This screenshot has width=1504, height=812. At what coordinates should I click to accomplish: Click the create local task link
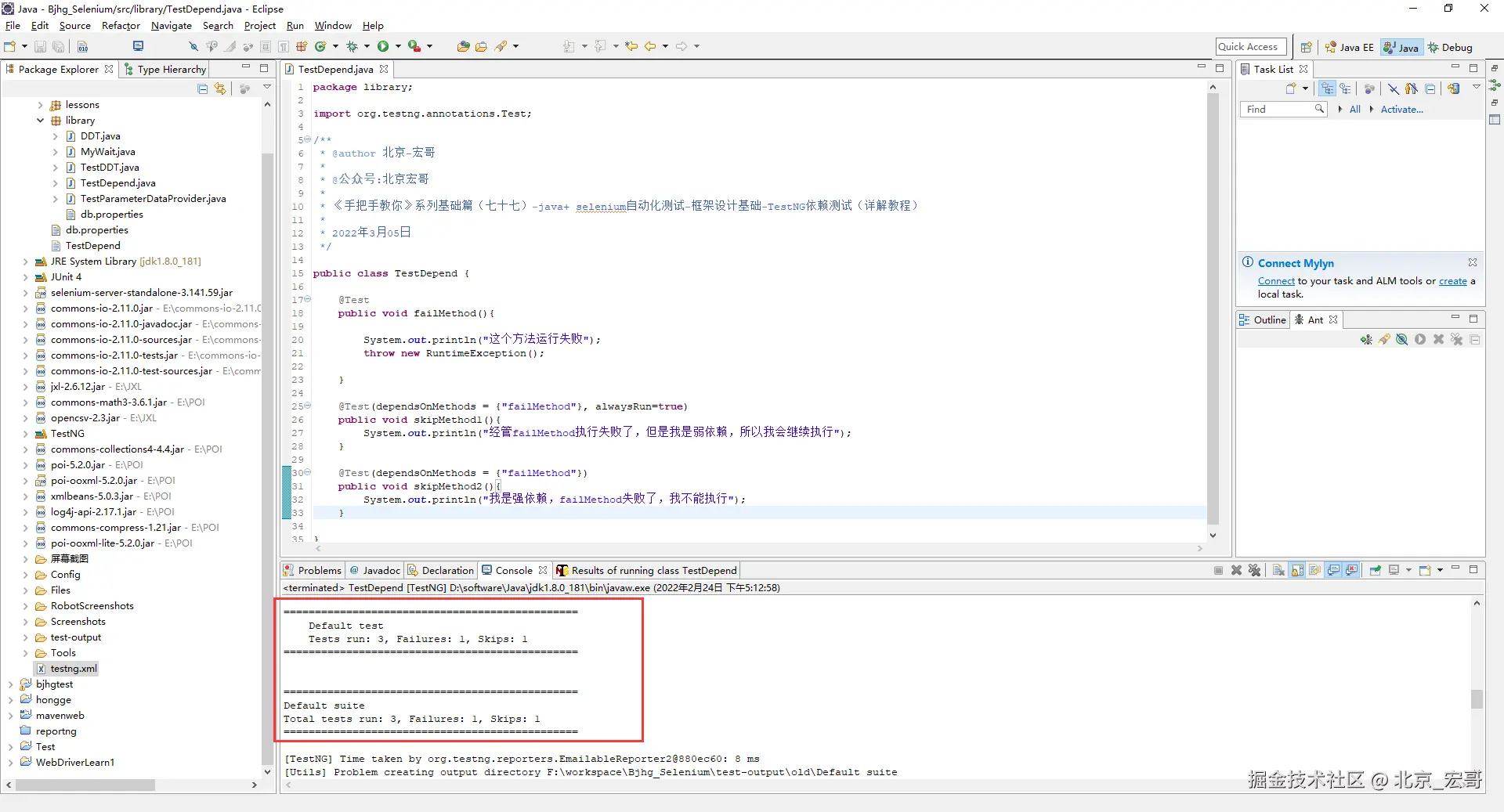coord(1452,281)
